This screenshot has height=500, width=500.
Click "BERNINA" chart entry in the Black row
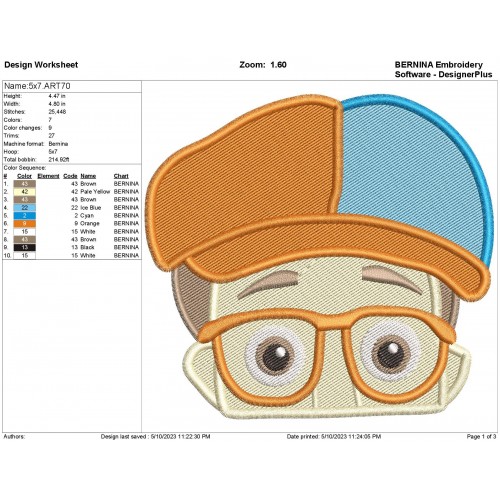[126, 248]
